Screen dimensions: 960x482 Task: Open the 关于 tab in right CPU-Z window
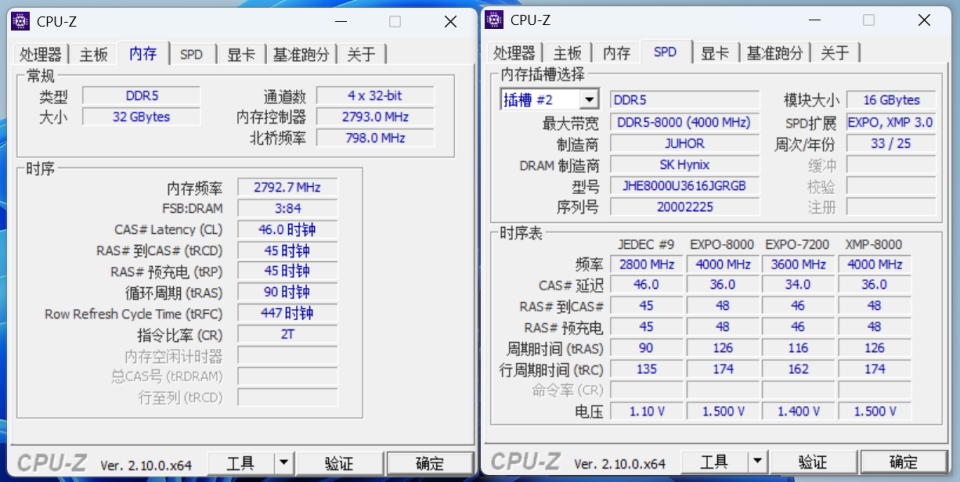(835, 53)
